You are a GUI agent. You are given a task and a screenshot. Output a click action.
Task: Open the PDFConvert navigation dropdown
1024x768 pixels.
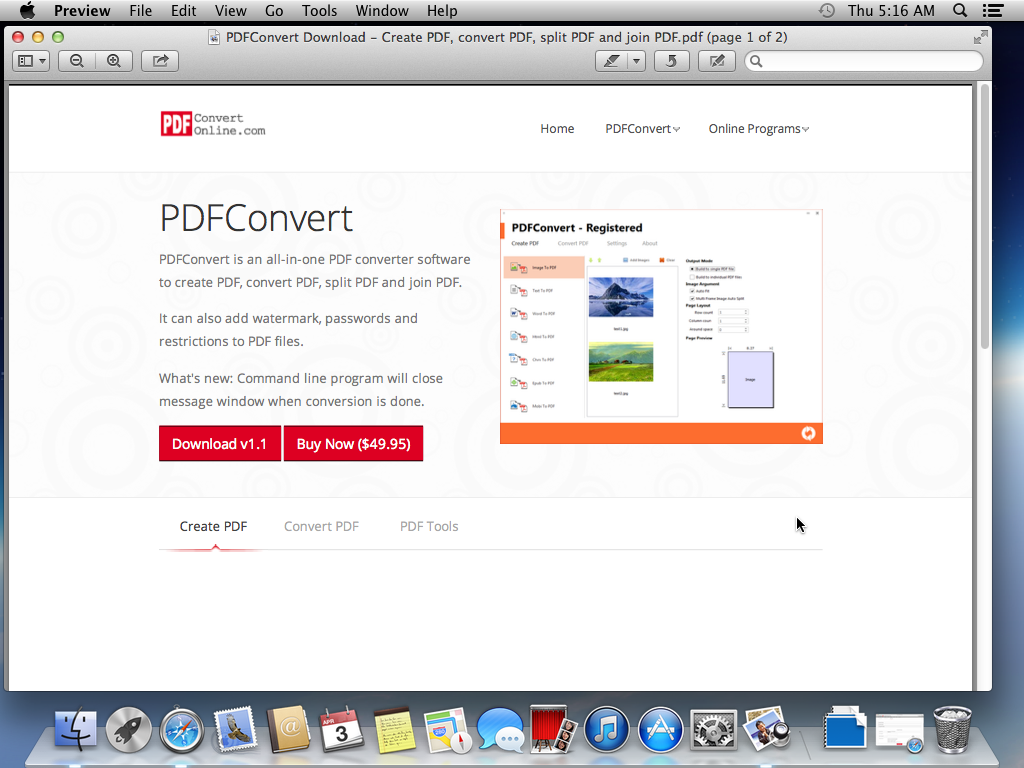642,128
